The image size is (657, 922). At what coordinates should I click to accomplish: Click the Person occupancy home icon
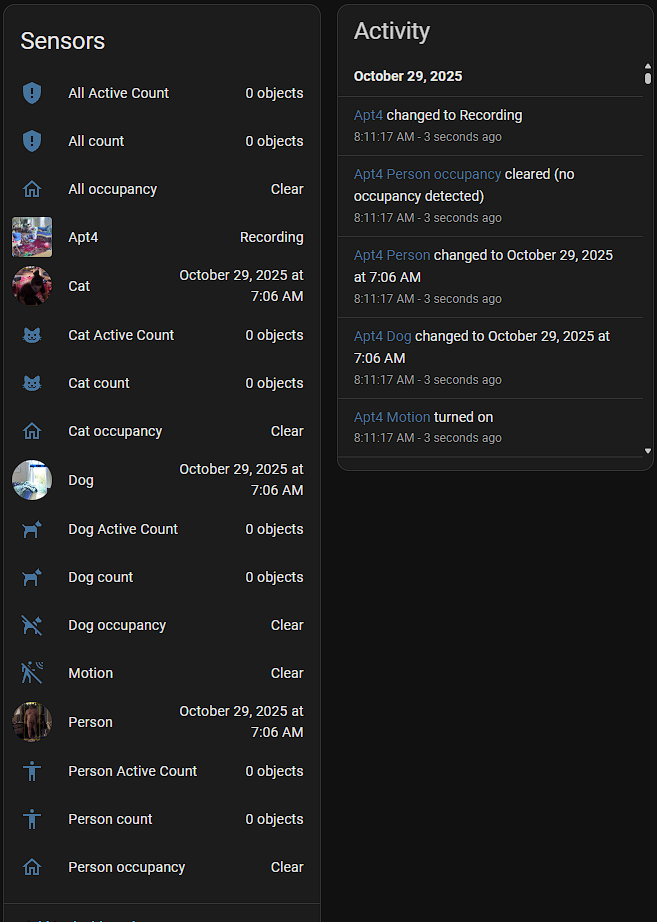click(32, 867)
